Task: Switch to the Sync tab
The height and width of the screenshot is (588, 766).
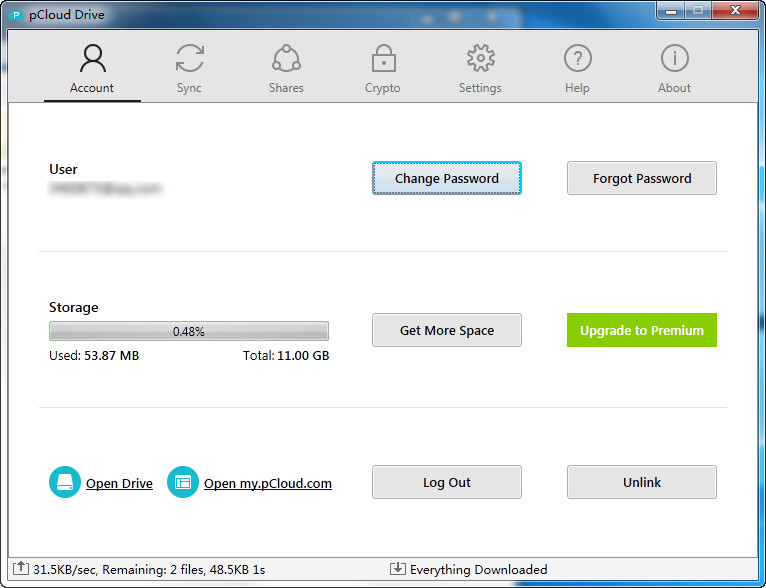Action: click(189, 68)
